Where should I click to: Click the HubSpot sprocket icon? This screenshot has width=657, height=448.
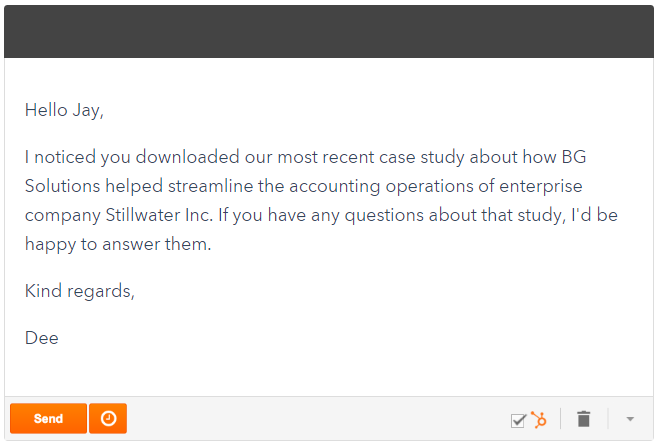[539, 420]
